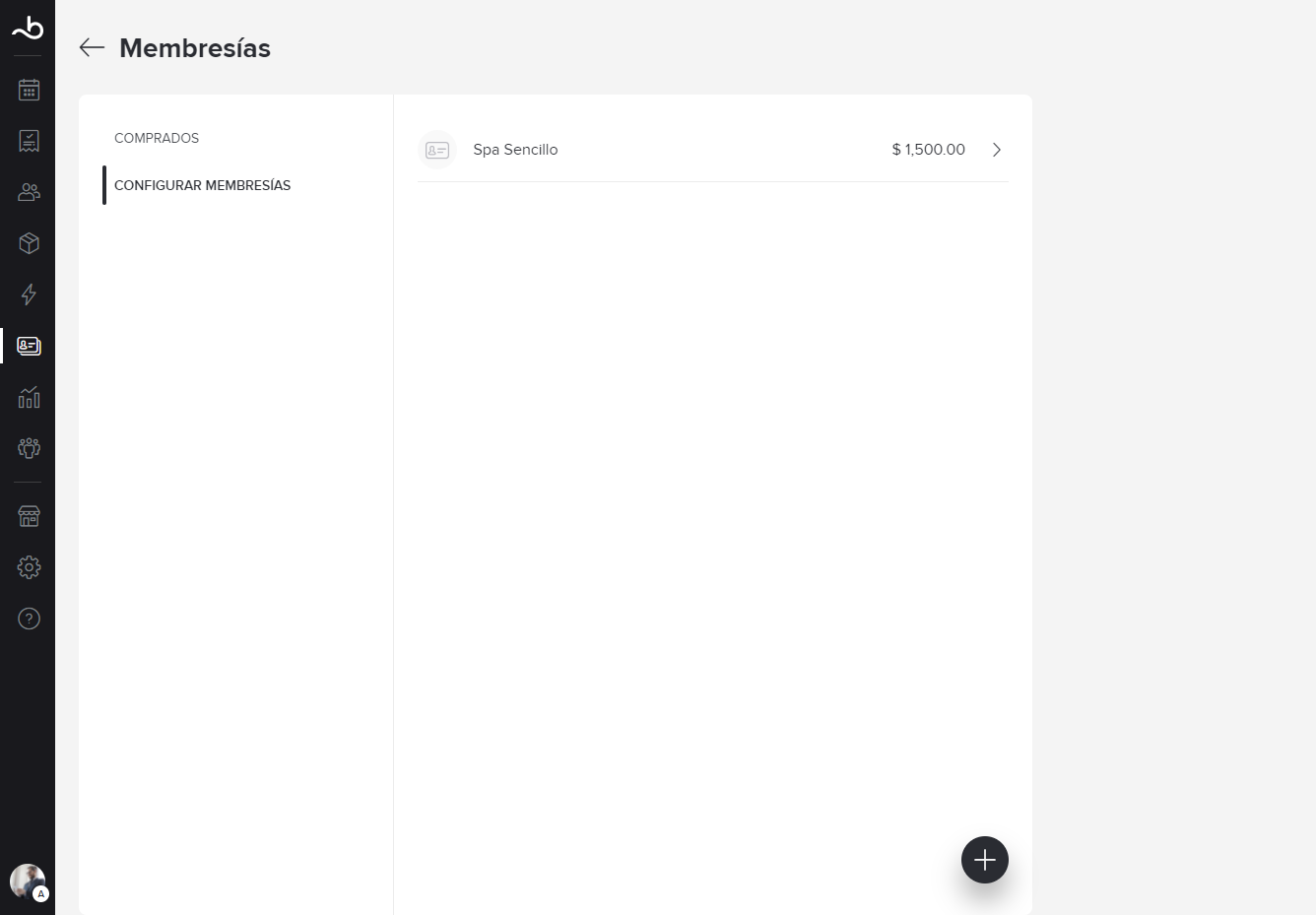
Task: Open the reports chart icon
Action: pyautogui.click(x=29, y=397)
